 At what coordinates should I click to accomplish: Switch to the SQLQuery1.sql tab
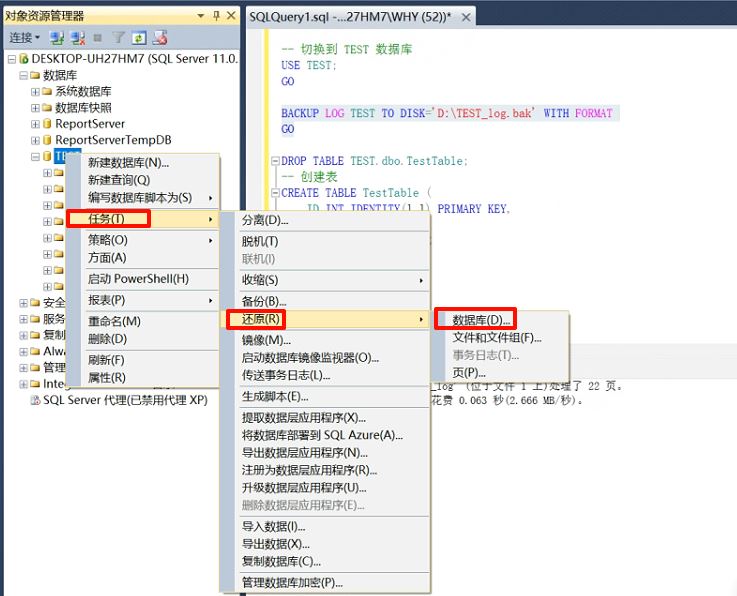350,16
